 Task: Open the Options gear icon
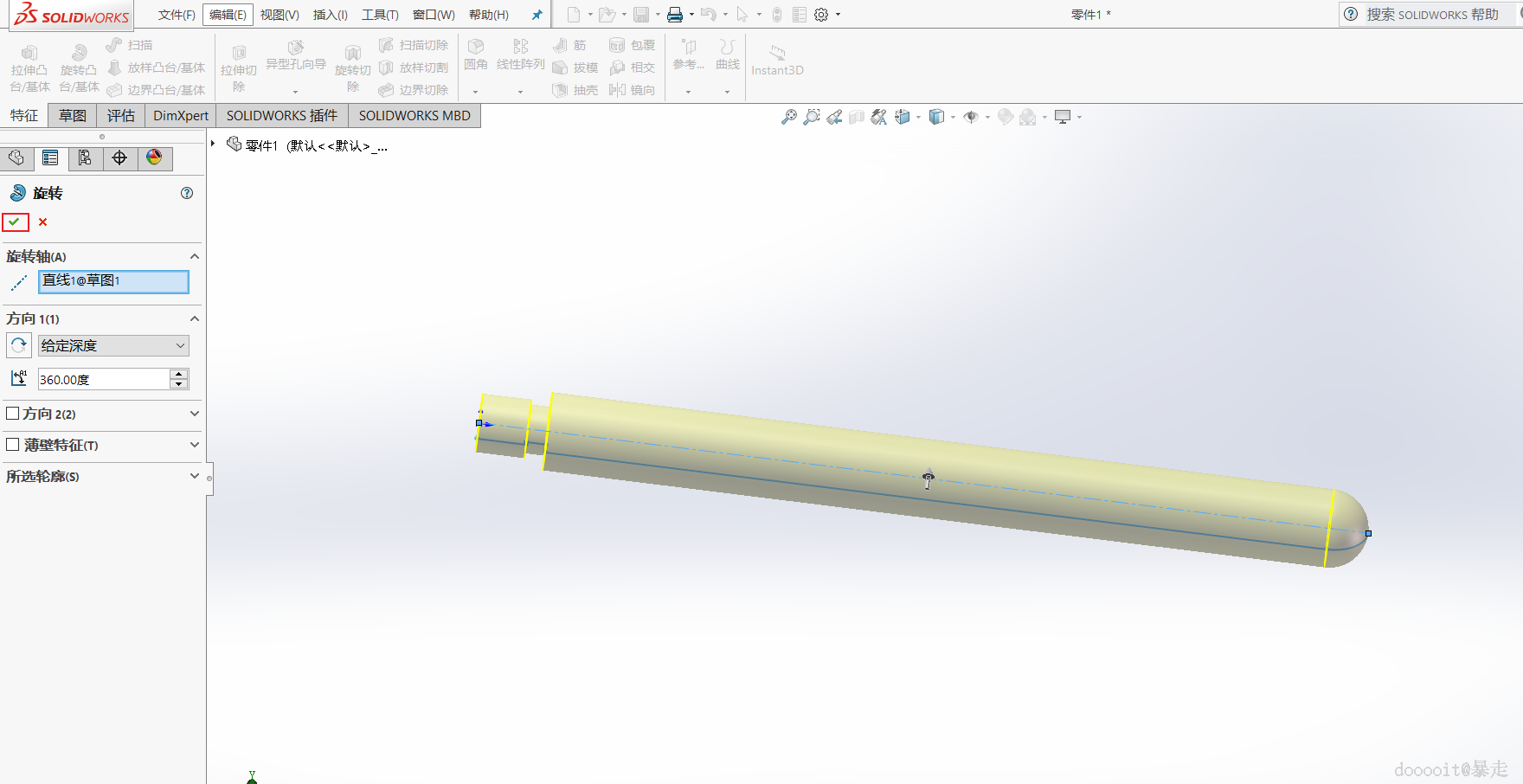[x=821, y=15]
